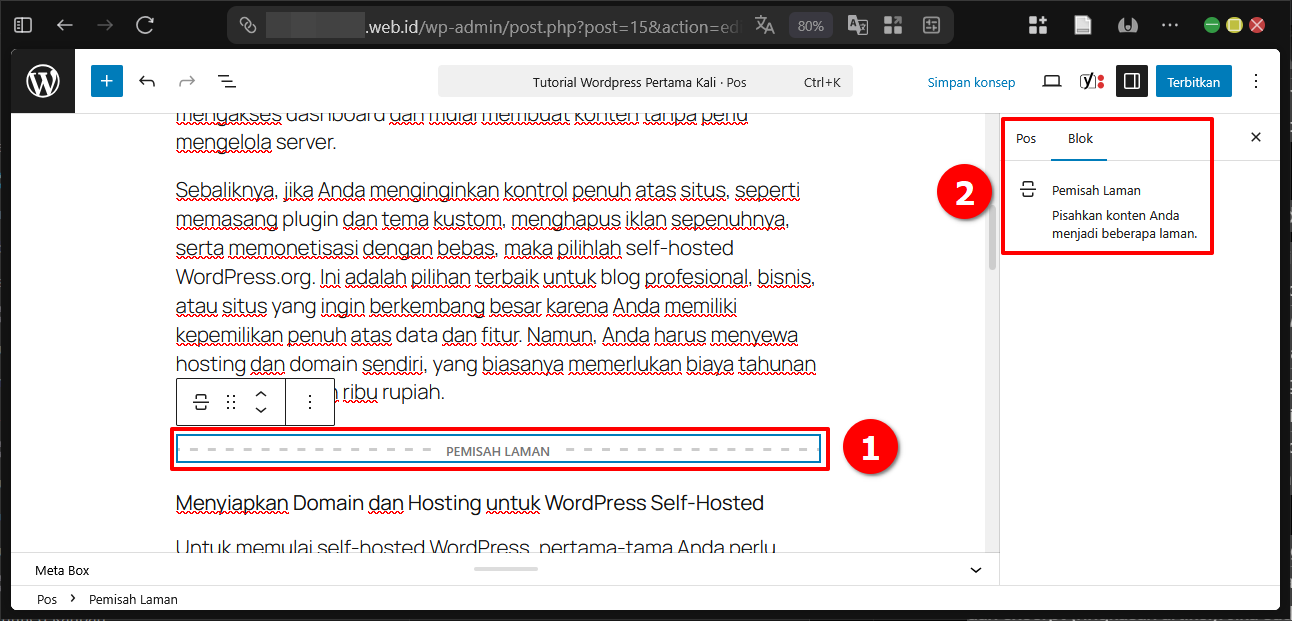Viewport: 1292px width, 621px height.
Task: Click the Simpan konsep link
Action: [971, 83]
